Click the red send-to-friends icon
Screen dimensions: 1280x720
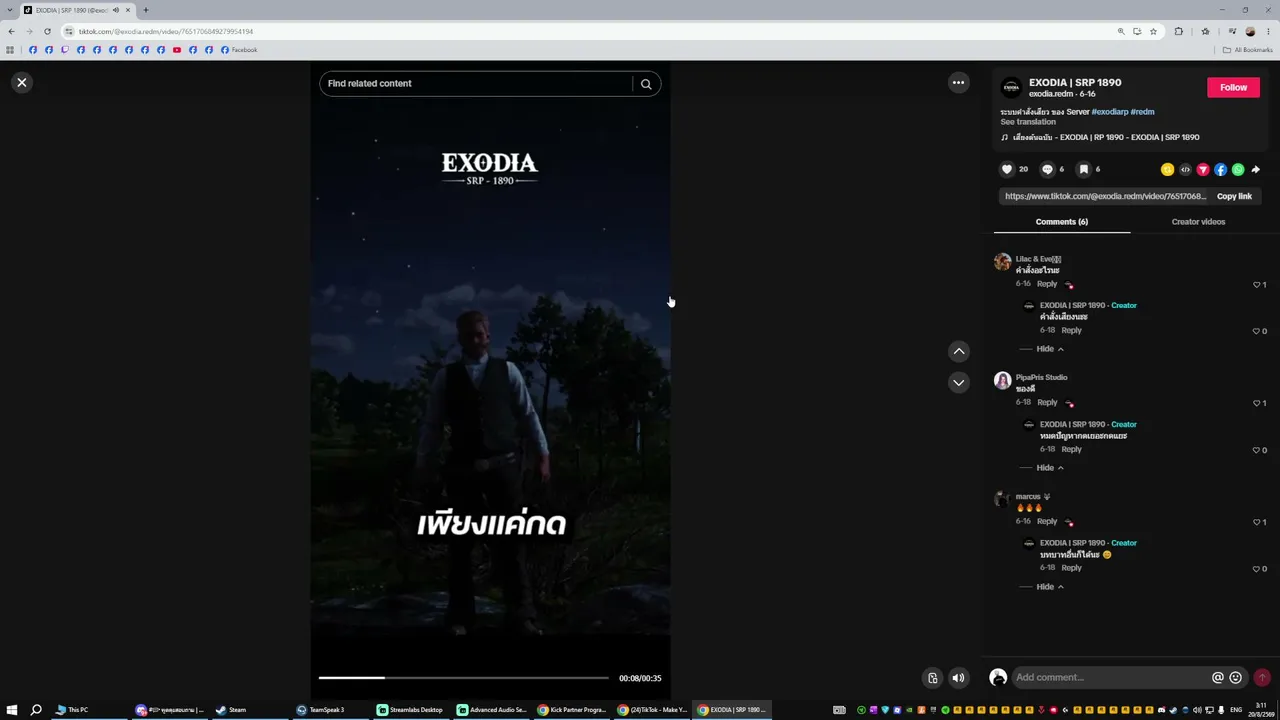[x=1203, y=170]
